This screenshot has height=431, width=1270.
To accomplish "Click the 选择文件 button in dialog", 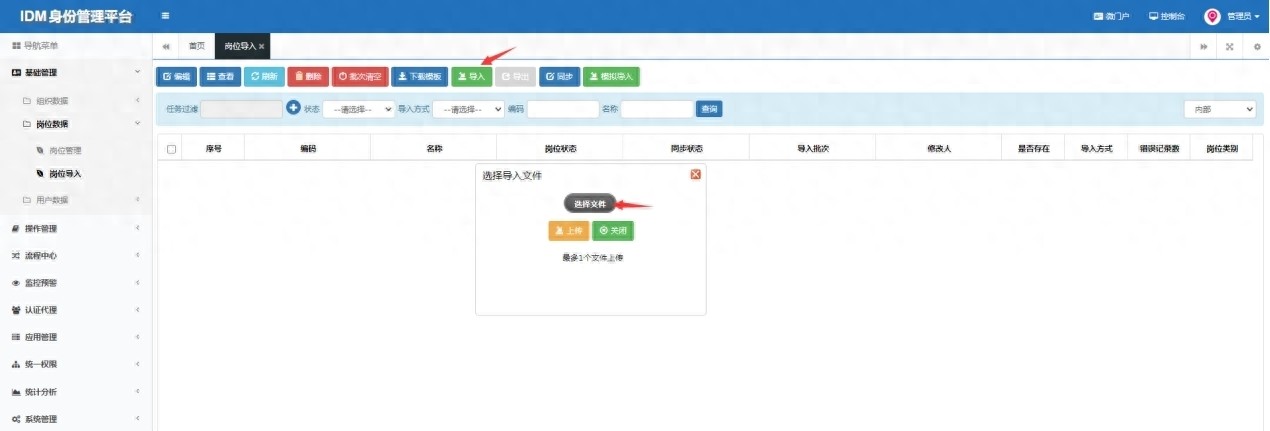I will 589,204.
